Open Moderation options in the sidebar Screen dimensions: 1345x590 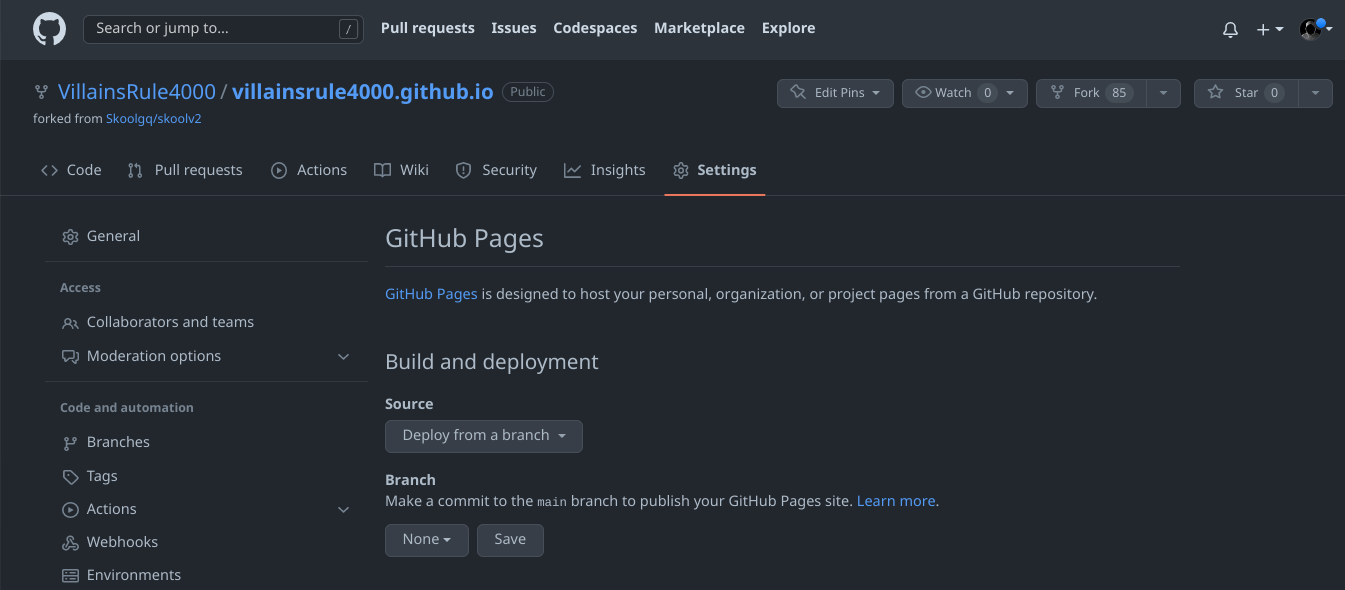pos(206,356)
